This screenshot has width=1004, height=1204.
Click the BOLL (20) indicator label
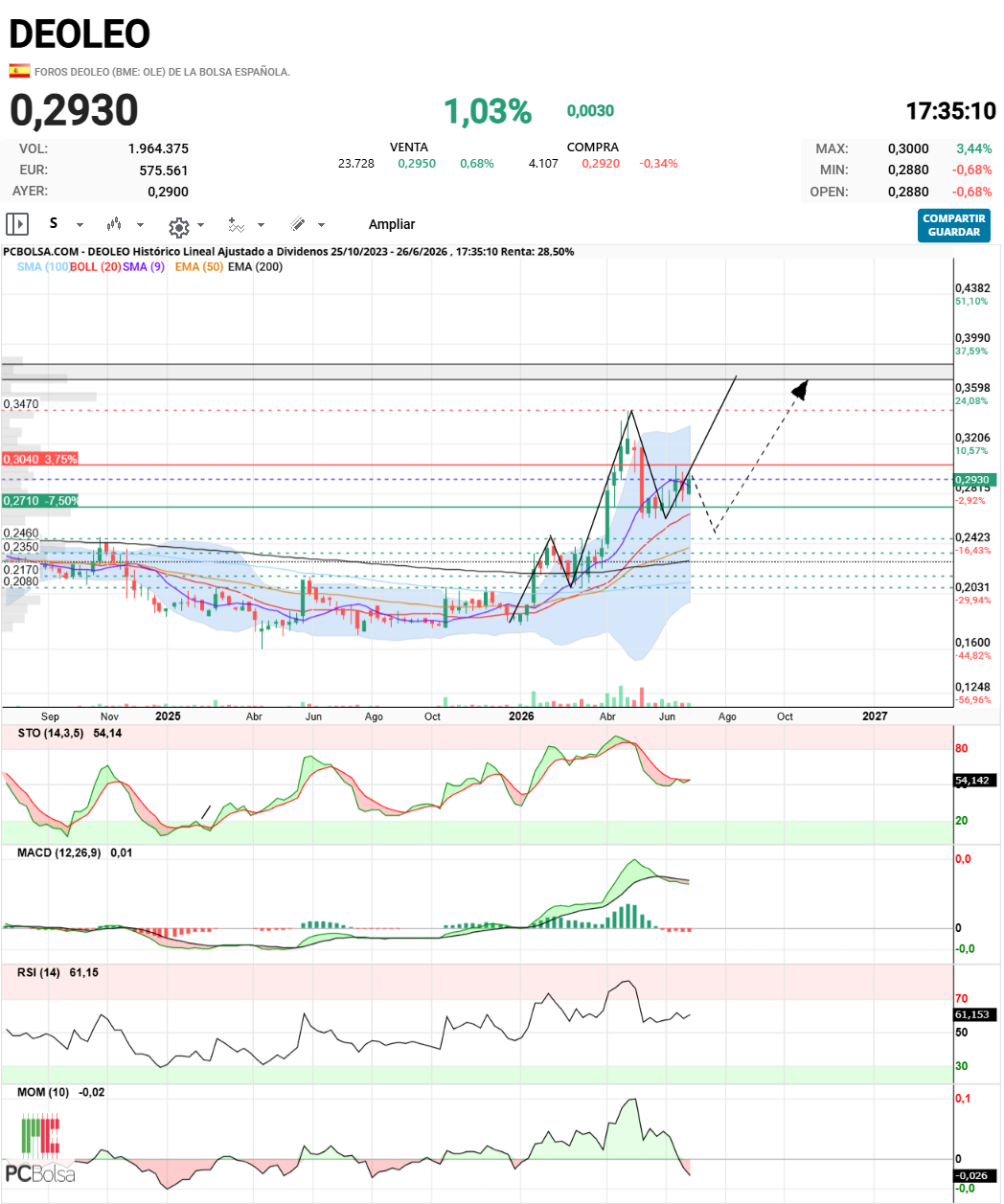(x=95, y=266)
